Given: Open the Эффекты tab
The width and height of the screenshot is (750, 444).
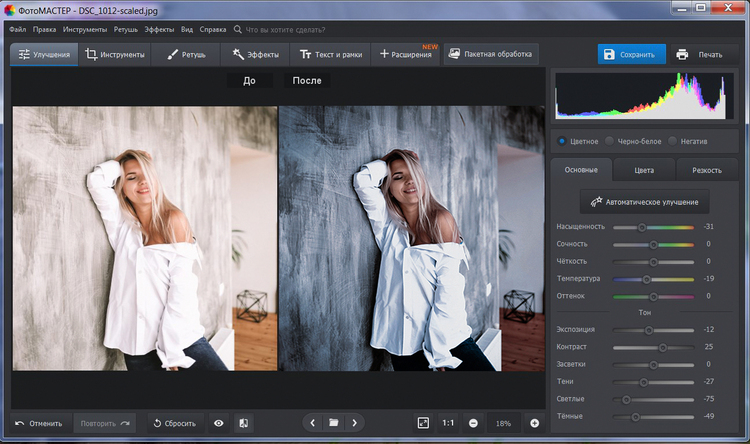Looking at the screenshot, I should (255, 55).
